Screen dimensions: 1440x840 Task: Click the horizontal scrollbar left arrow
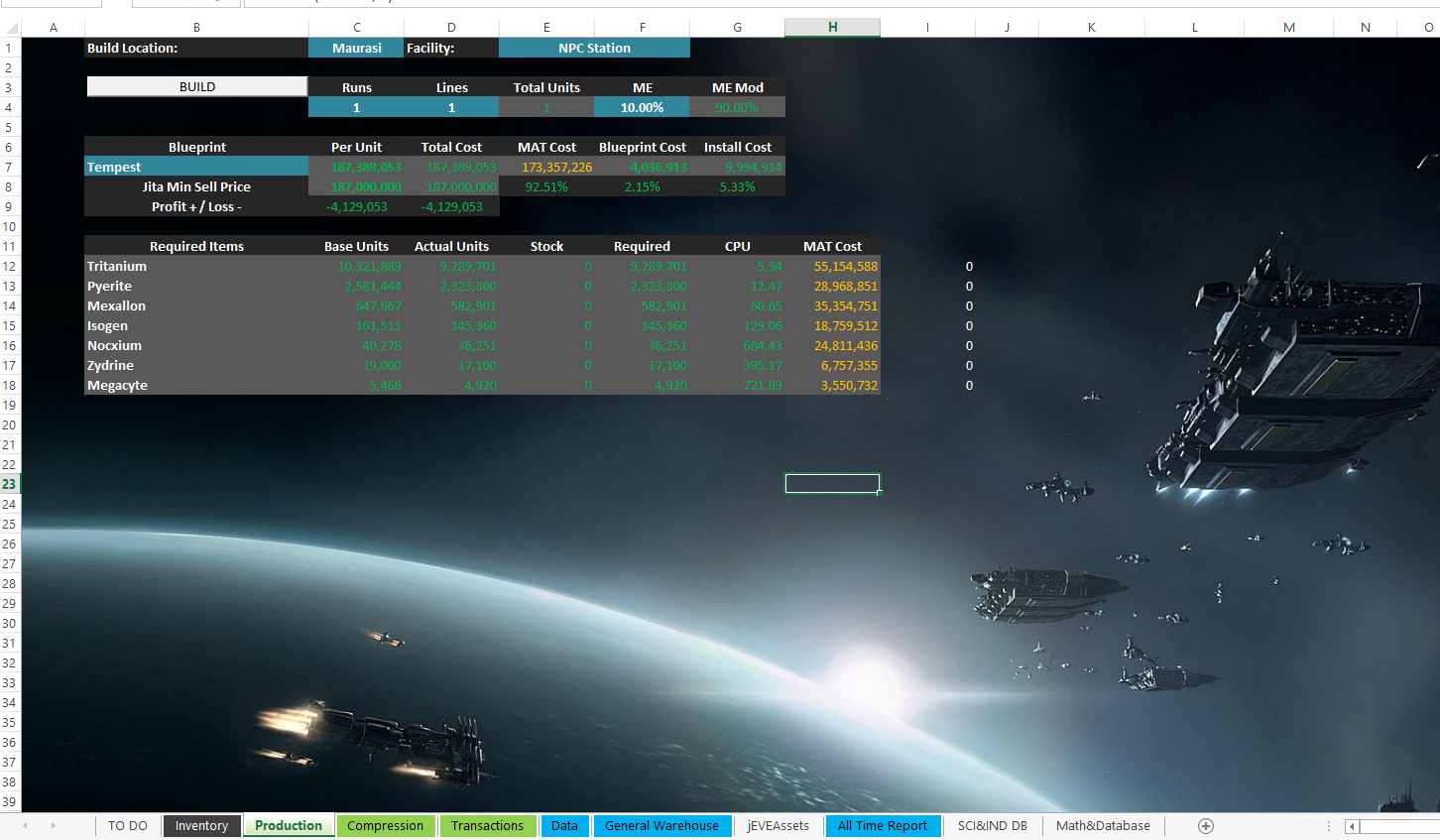coord(1352,826)
